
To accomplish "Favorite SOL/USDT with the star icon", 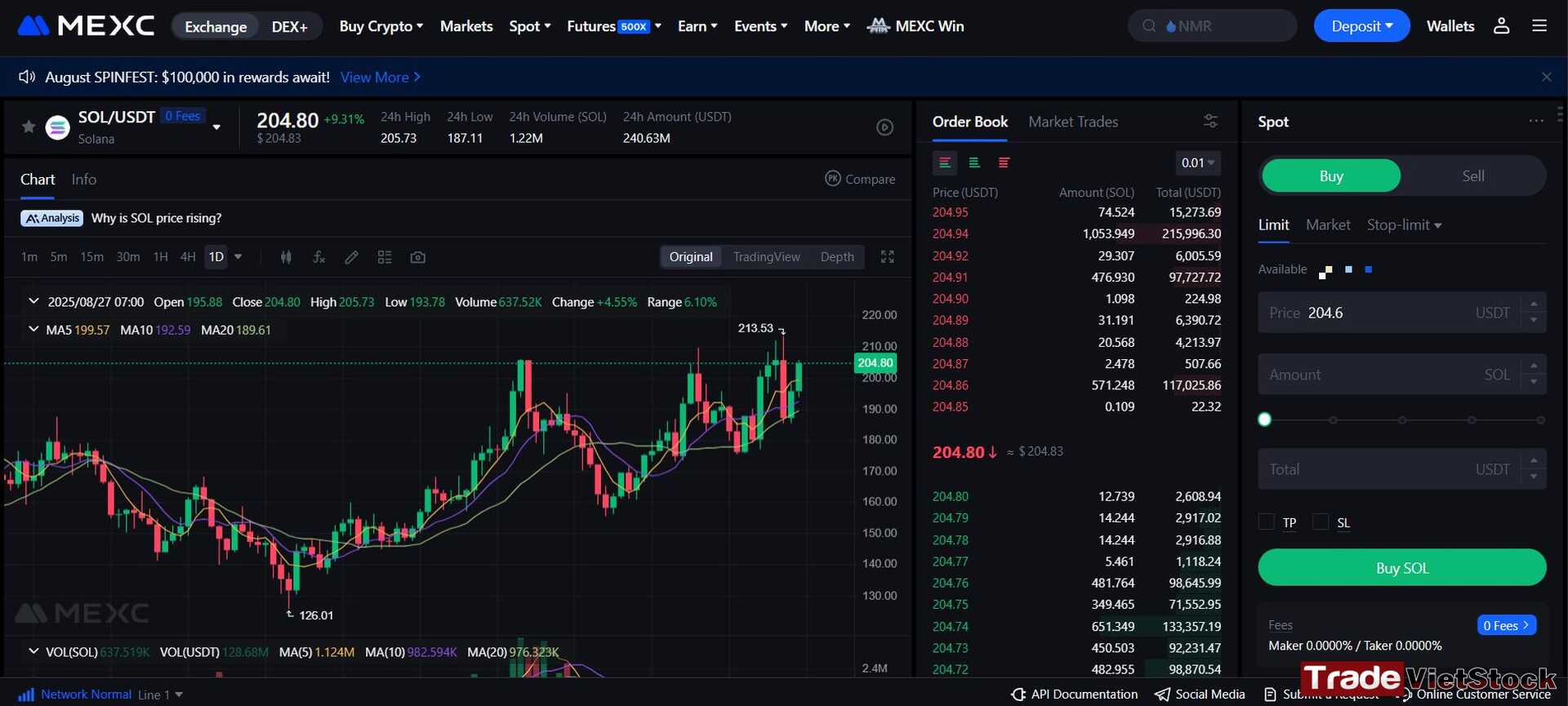I will pos(29,127).
